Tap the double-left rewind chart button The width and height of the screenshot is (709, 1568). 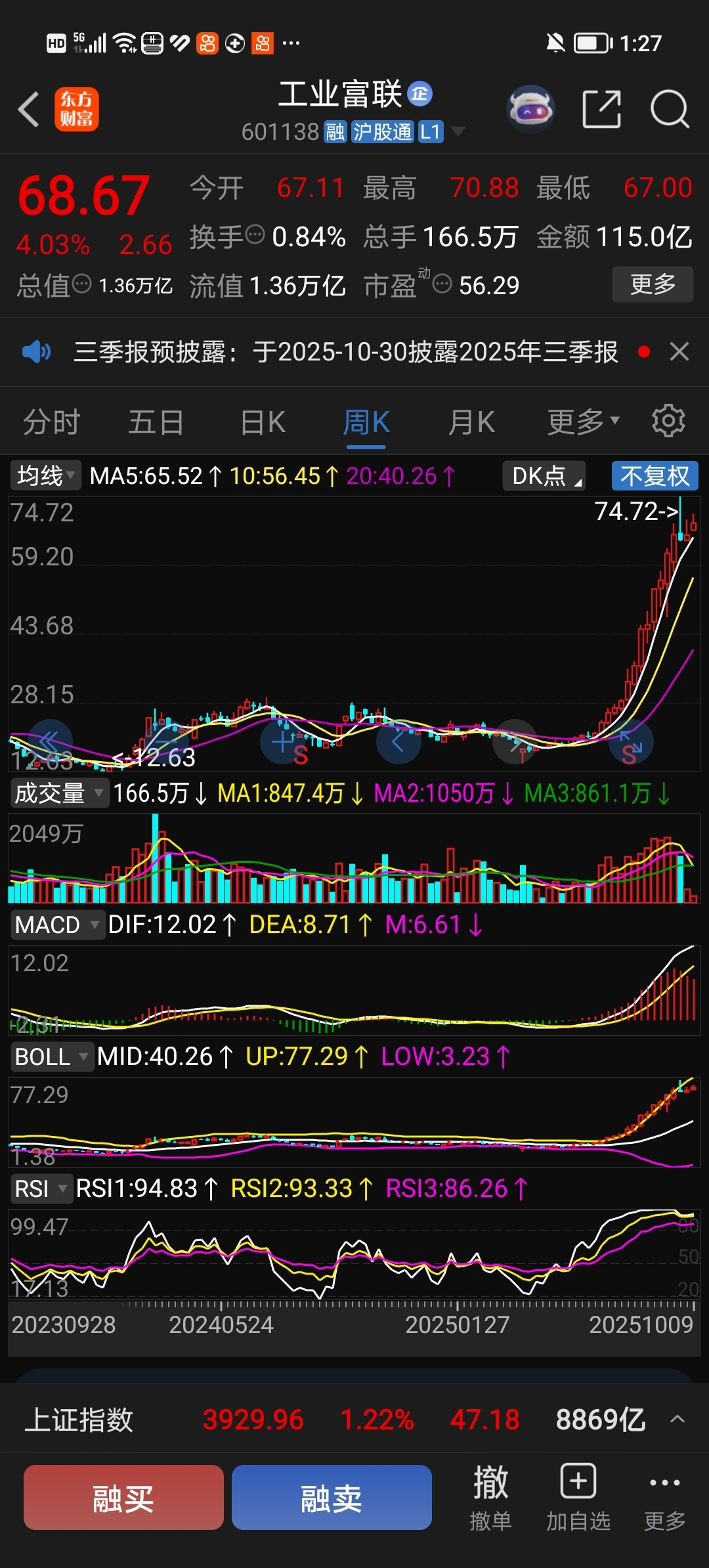click(49, 741)
